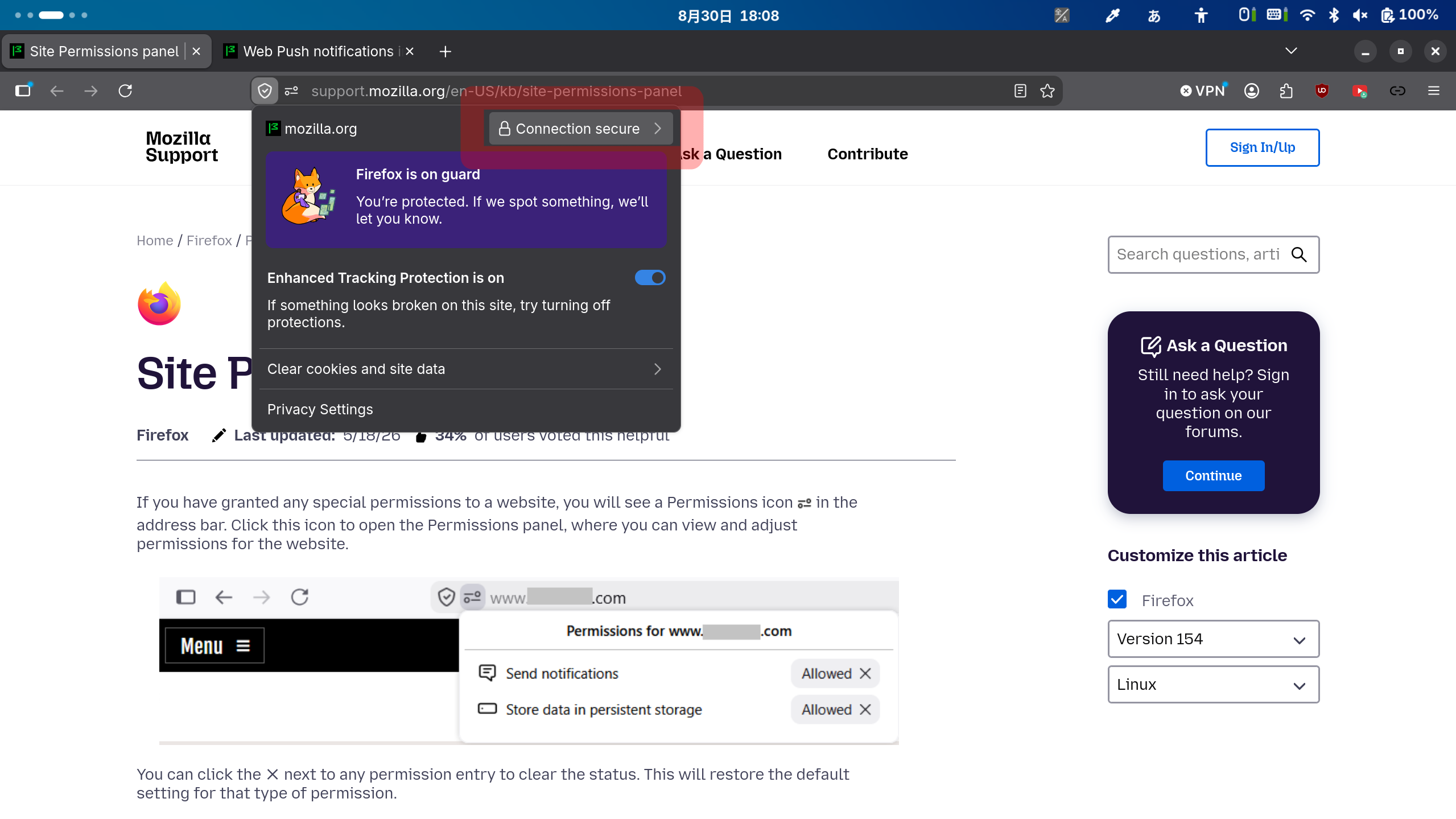Close the Web Push notifications tab
The image size is (1456, 819).
(x=410, y=51)
